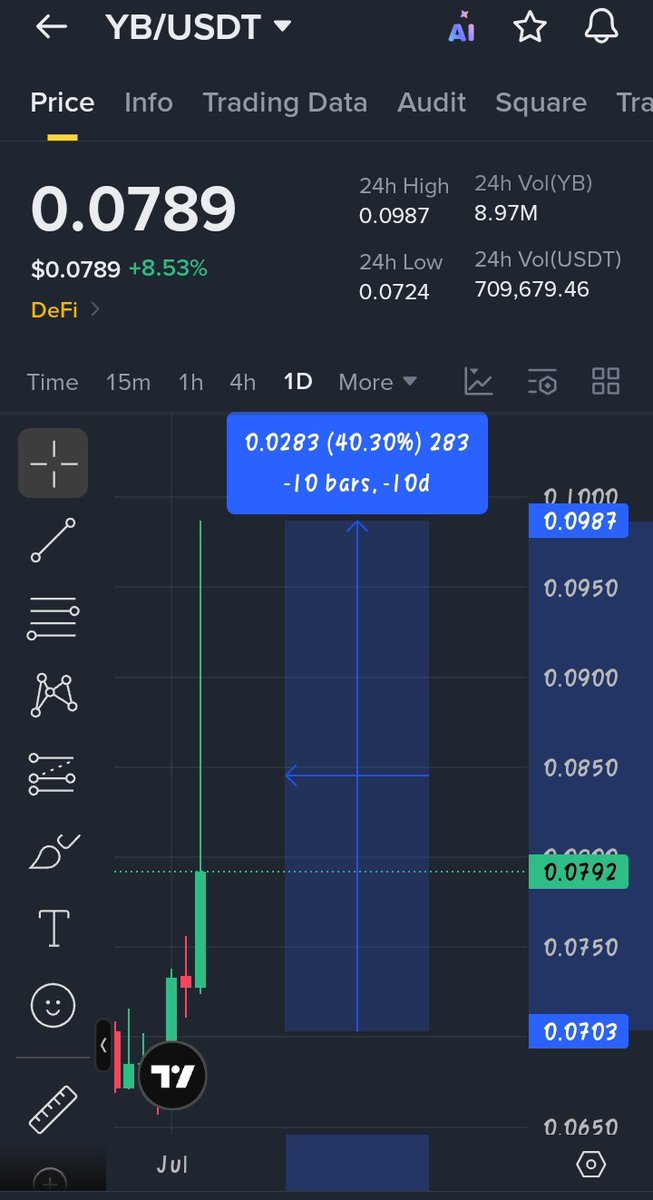Select the 1D chart interval
Viewport: 653px width, 1200px height.
(298, 382)
